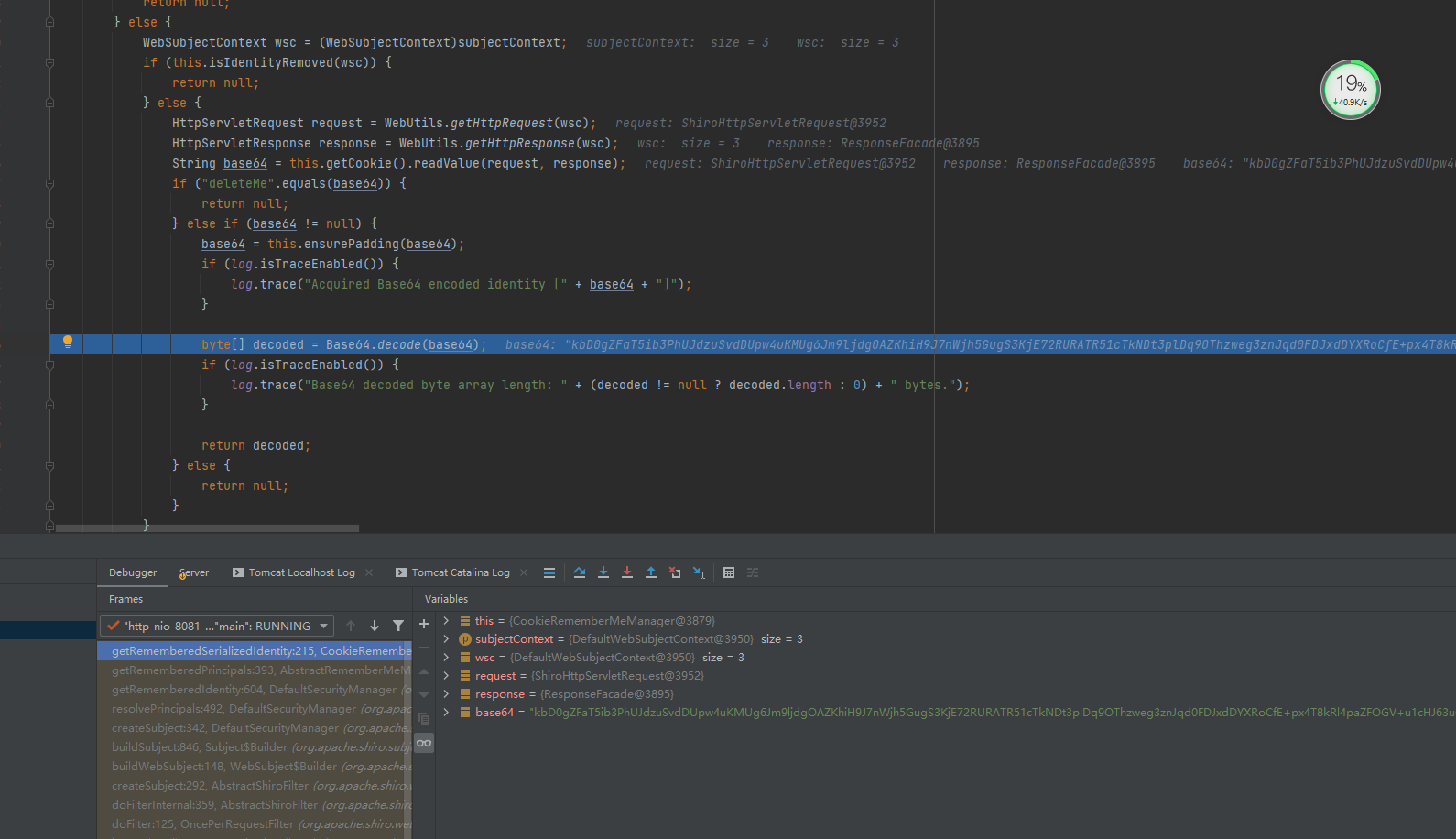Viewport: 1456px width, 839px height.
Task: Click Trace Current Stream Chain icon
Action: (753, 572)
